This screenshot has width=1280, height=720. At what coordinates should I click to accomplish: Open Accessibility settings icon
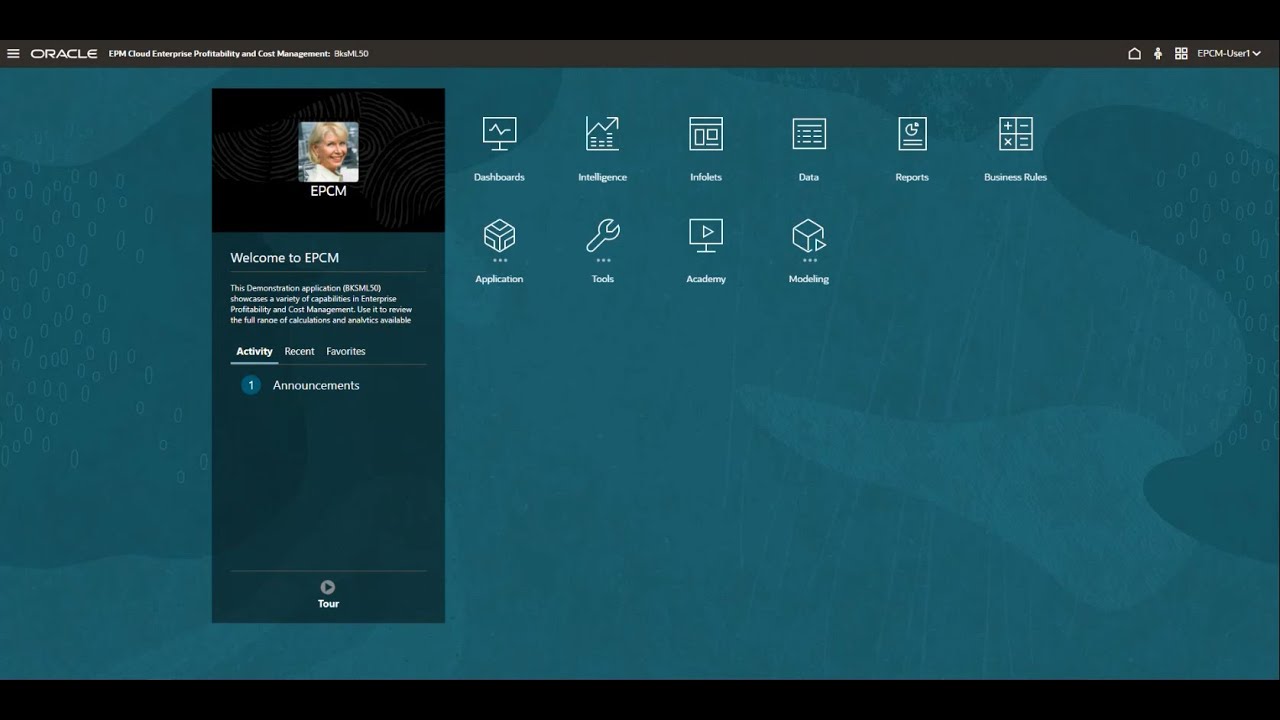[1158, 54]
